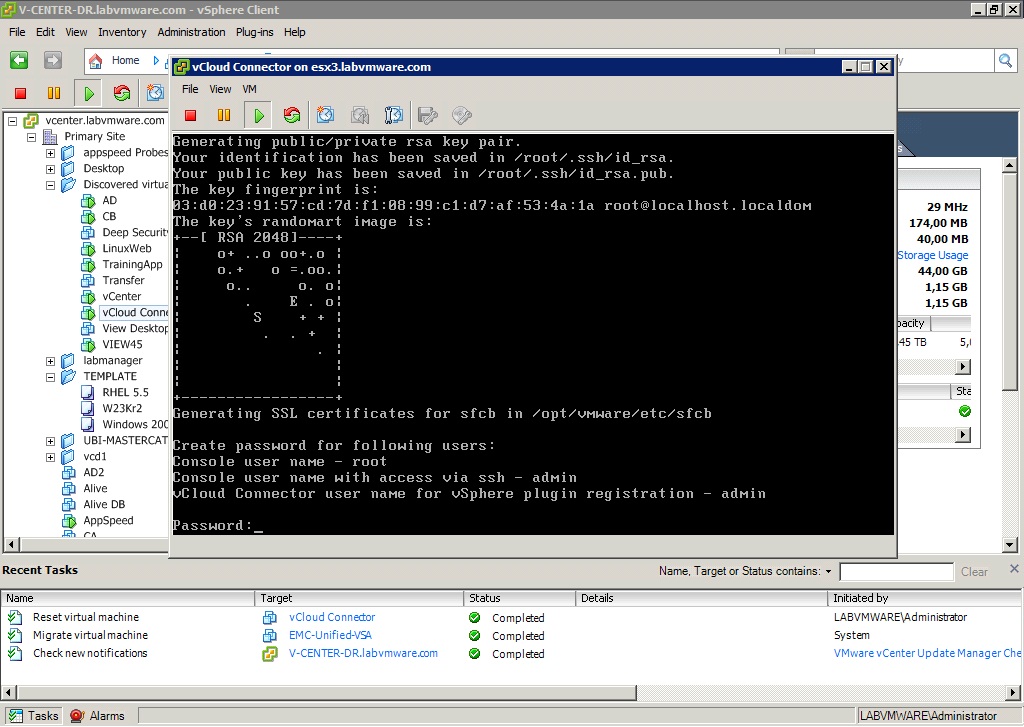Select the LinuxWeb virtual machine

coord(127,249)
